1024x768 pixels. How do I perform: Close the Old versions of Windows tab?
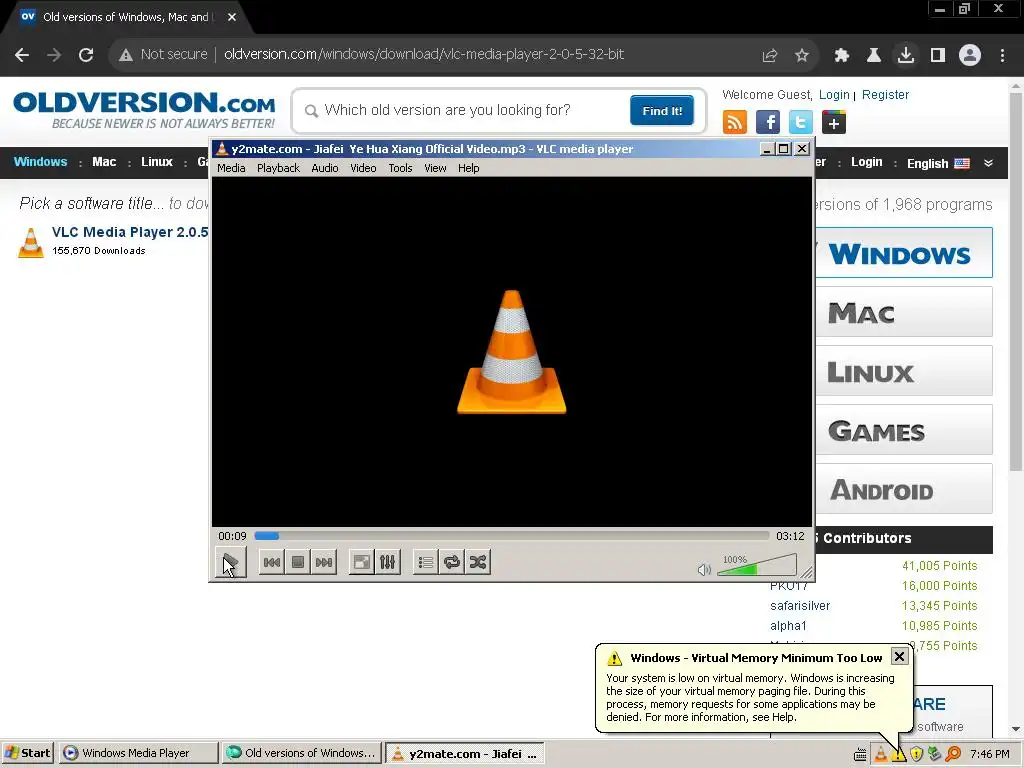tap(232, 17)
